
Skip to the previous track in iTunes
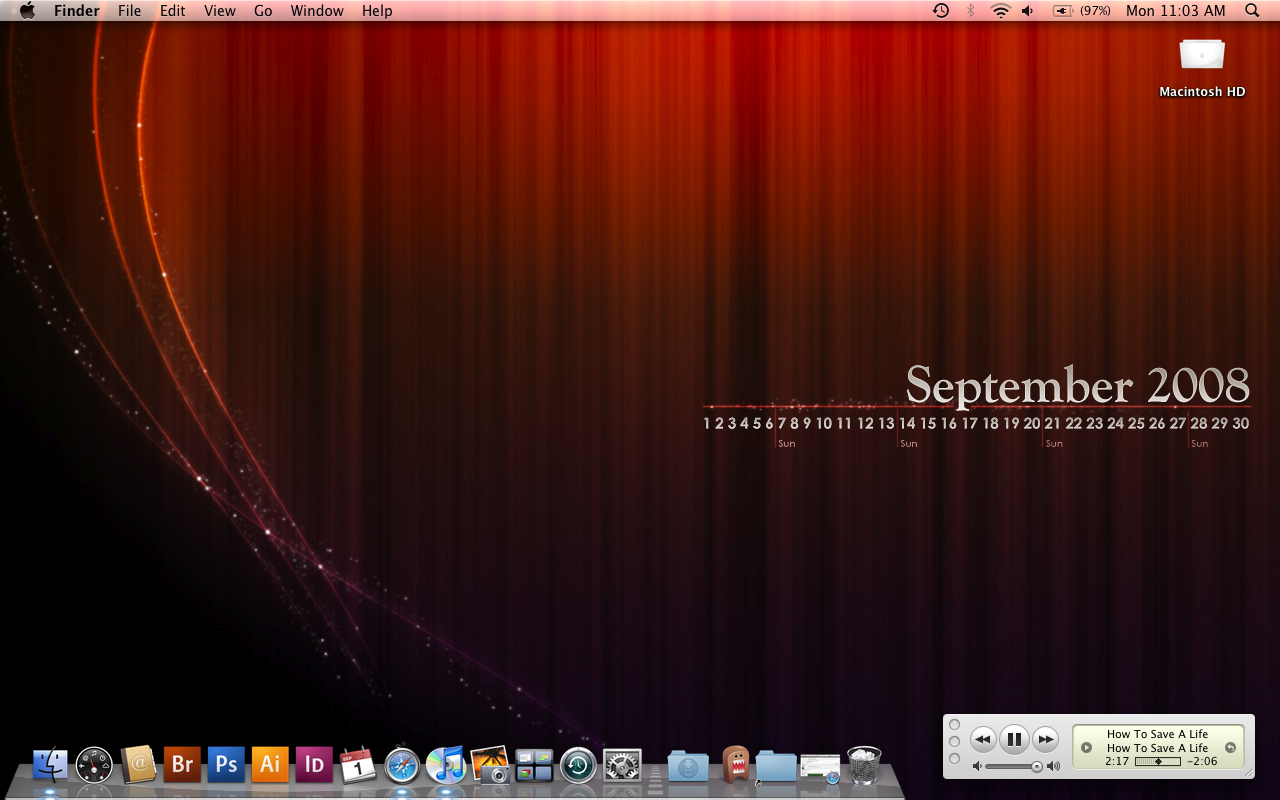[983, 740]
